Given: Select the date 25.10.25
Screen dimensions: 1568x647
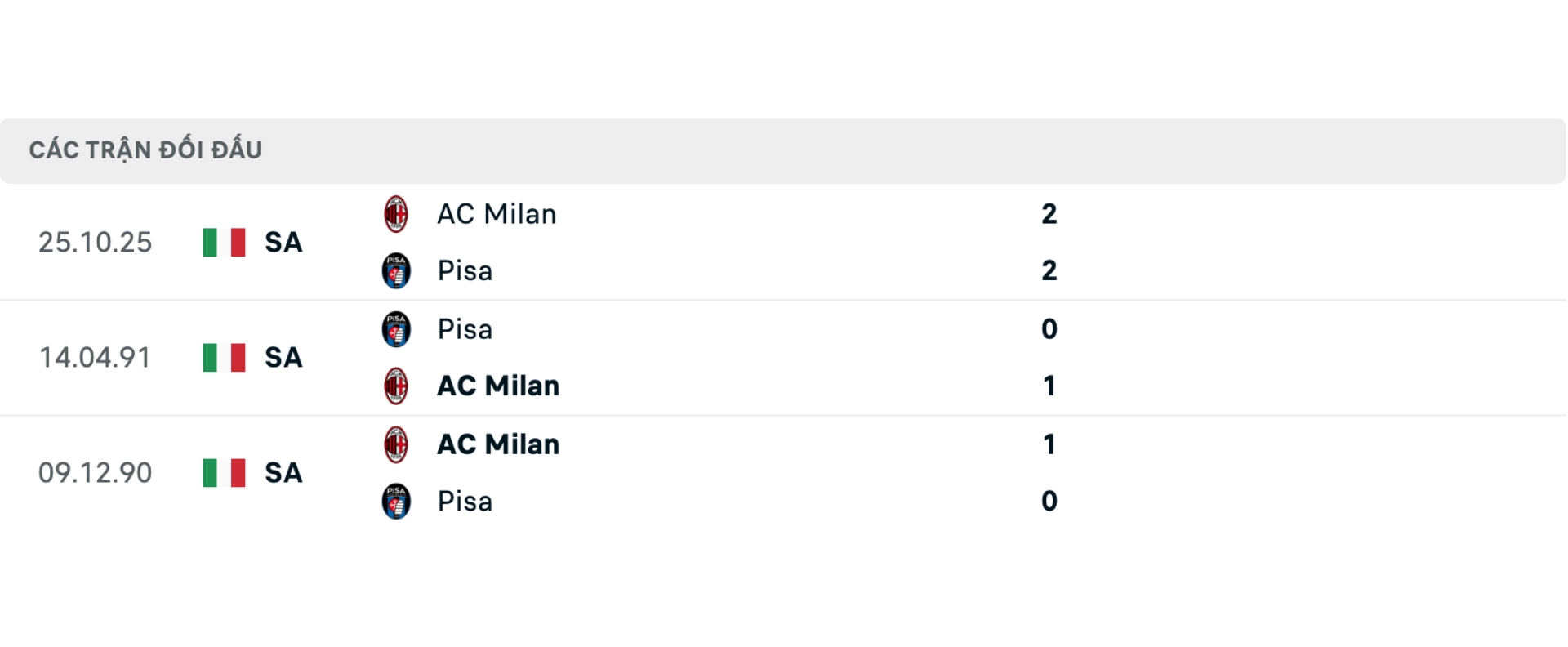Looking at the screenshot, I should click(x=96, y=243).
